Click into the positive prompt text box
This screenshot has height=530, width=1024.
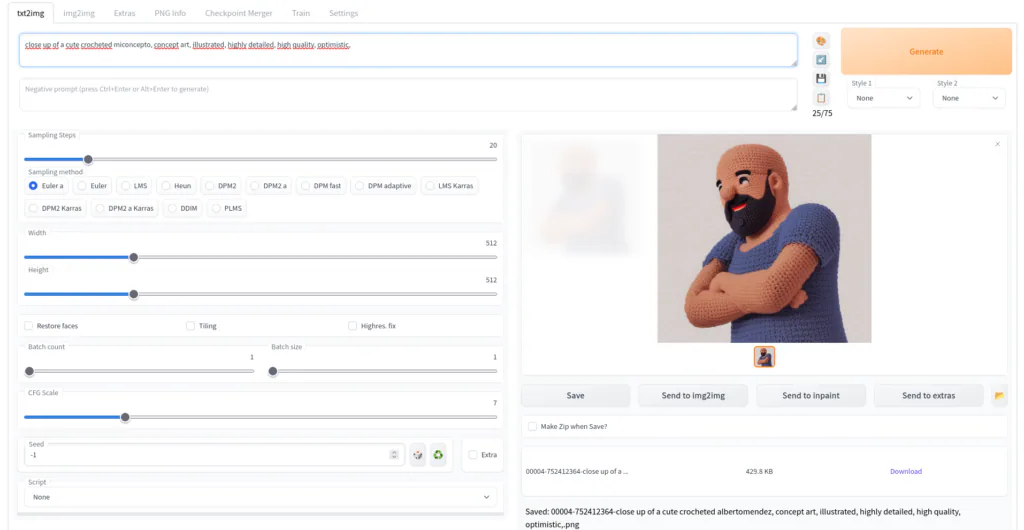tap(408, 50)
